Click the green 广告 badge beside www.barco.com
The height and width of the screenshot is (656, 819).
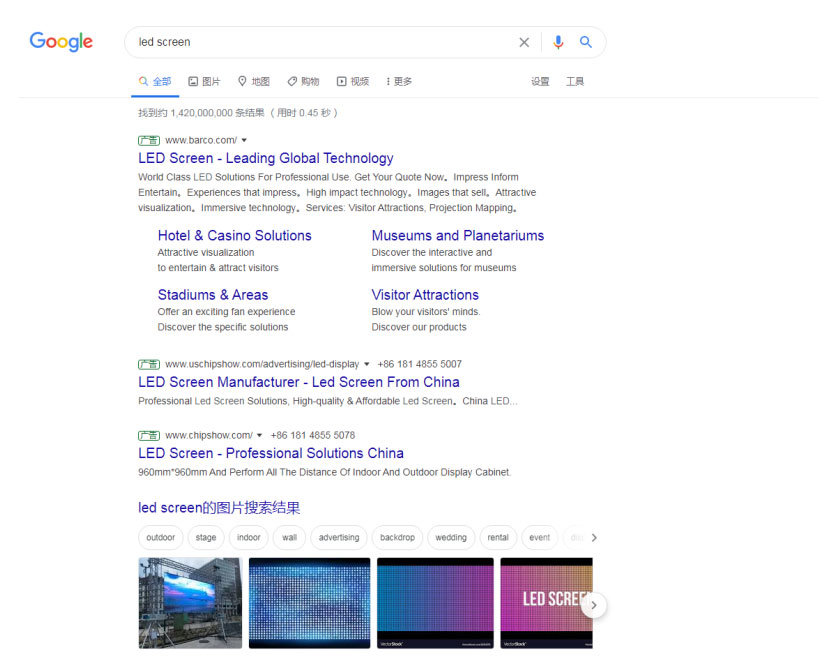tap(148, 139)
